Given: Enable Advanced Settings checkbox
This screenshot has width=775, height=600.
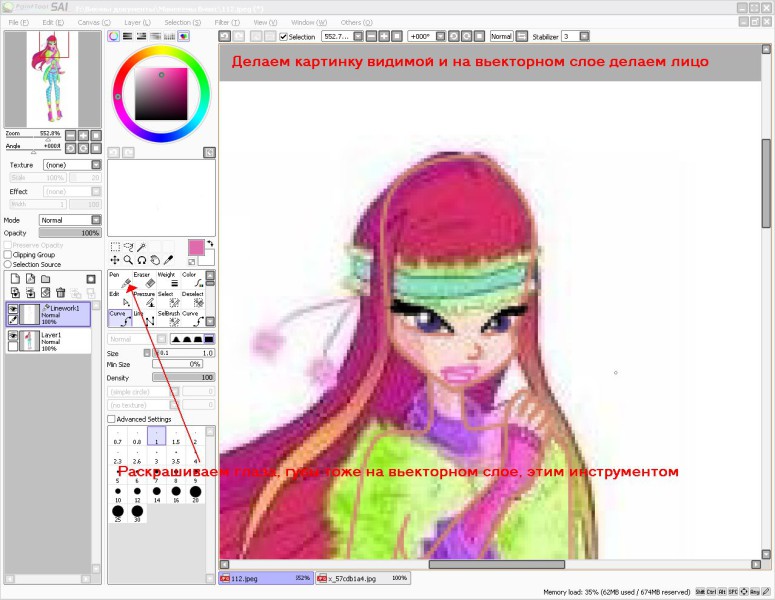Looking at the screenshot, I should [x=111, y=419].
